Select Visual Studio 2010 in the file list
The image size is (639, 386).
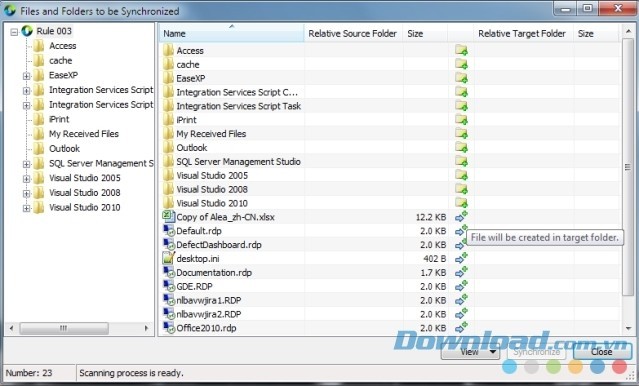[x=212, y=203]
